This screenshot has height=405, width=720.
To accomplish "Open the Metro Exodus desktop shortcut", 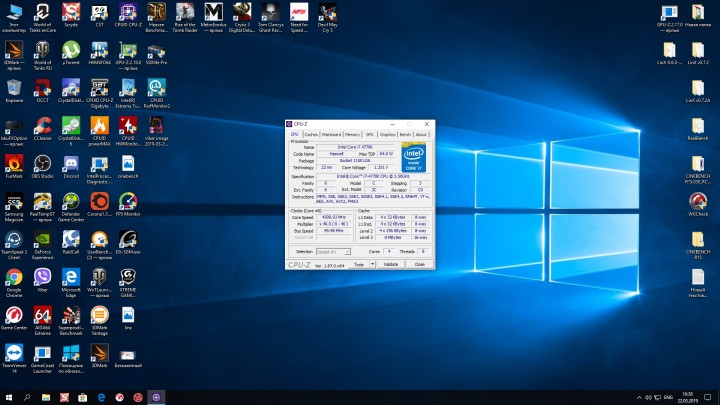I will (x=214, y=17).
